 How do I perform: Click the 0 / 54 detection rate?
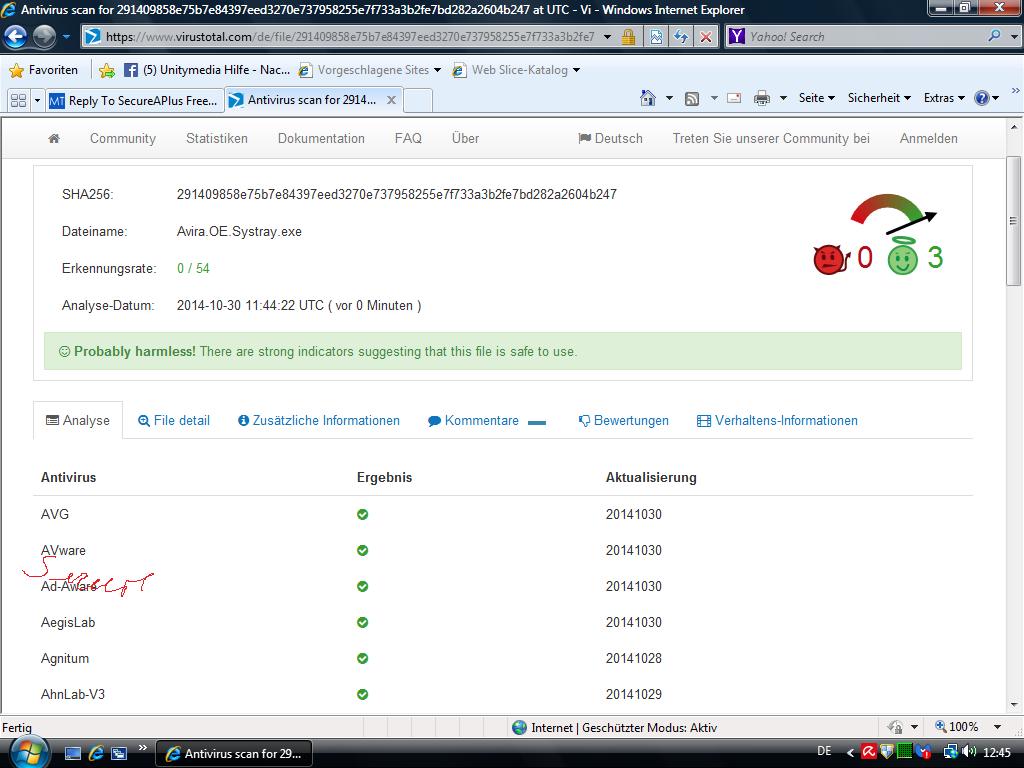pyautogui.click(x=193, y=268)
